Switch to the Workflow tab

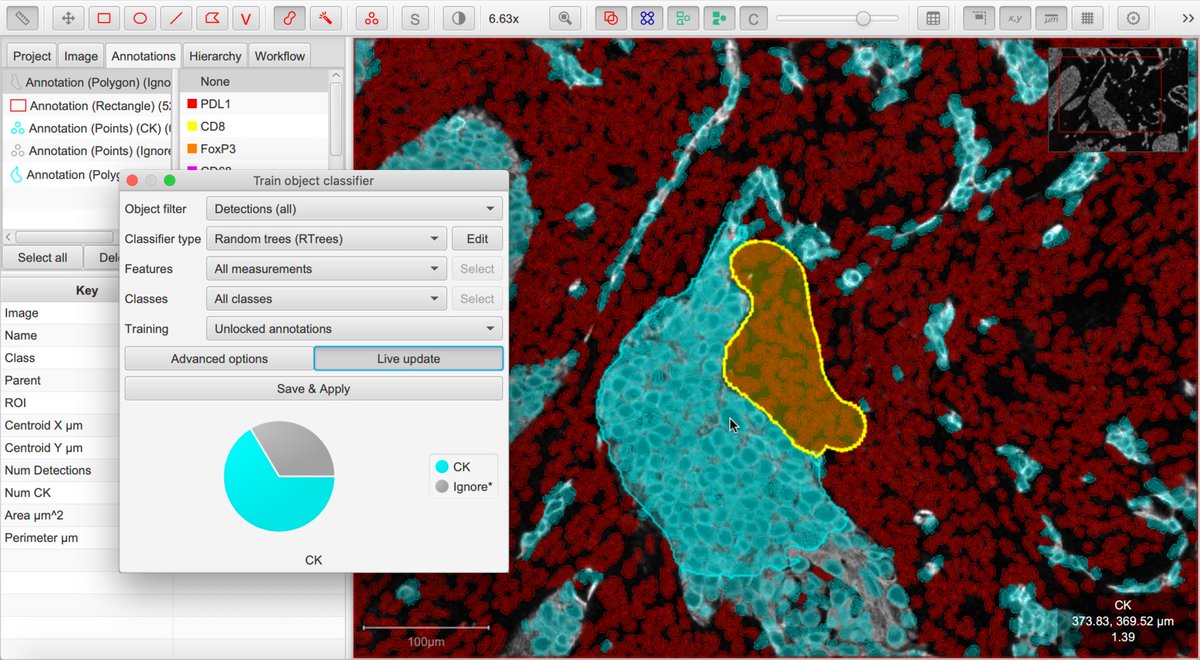(x=279, y=55)
